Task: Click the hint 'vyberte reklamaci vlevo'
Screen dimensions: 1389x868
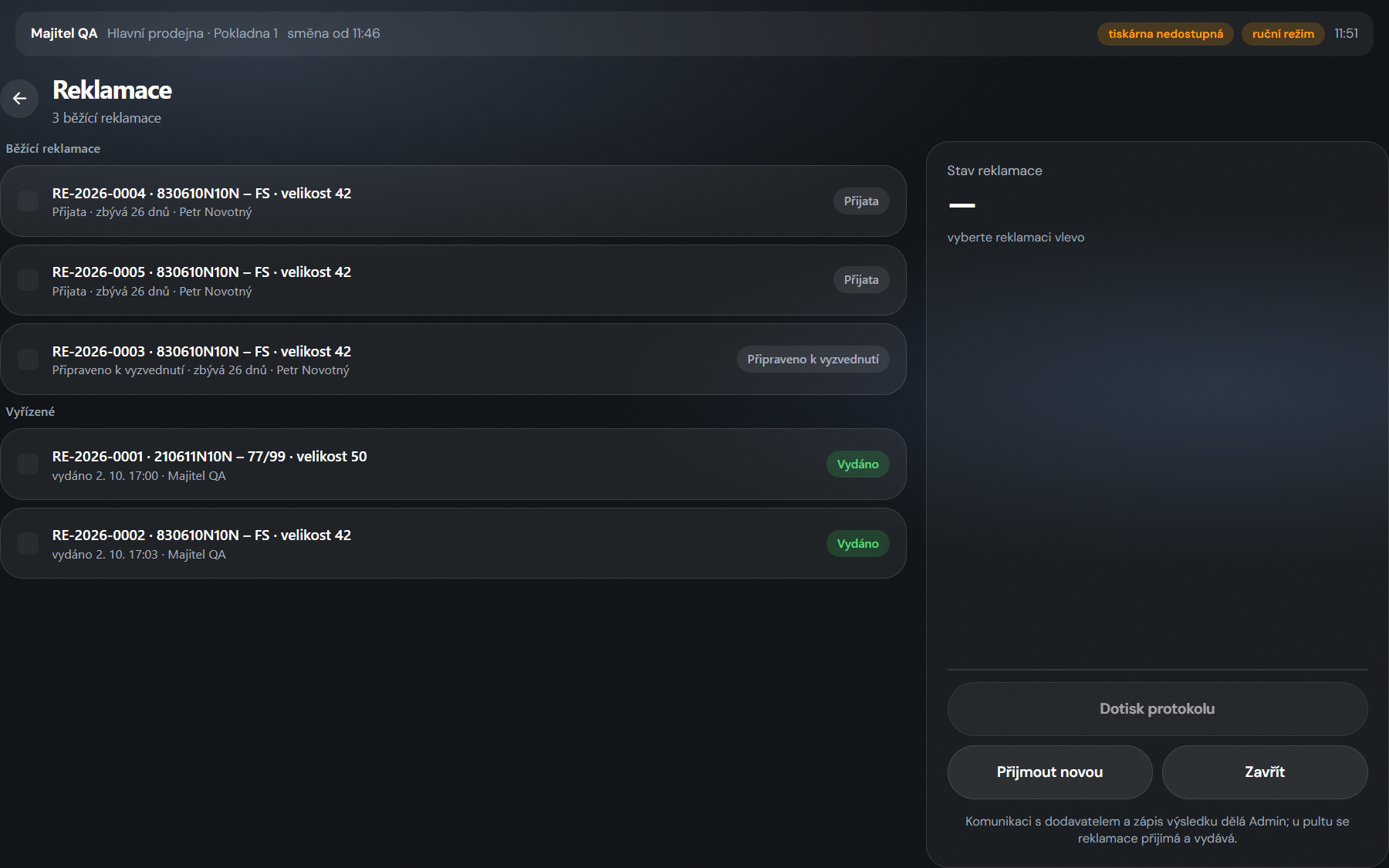Action: tap(1016, 238)
